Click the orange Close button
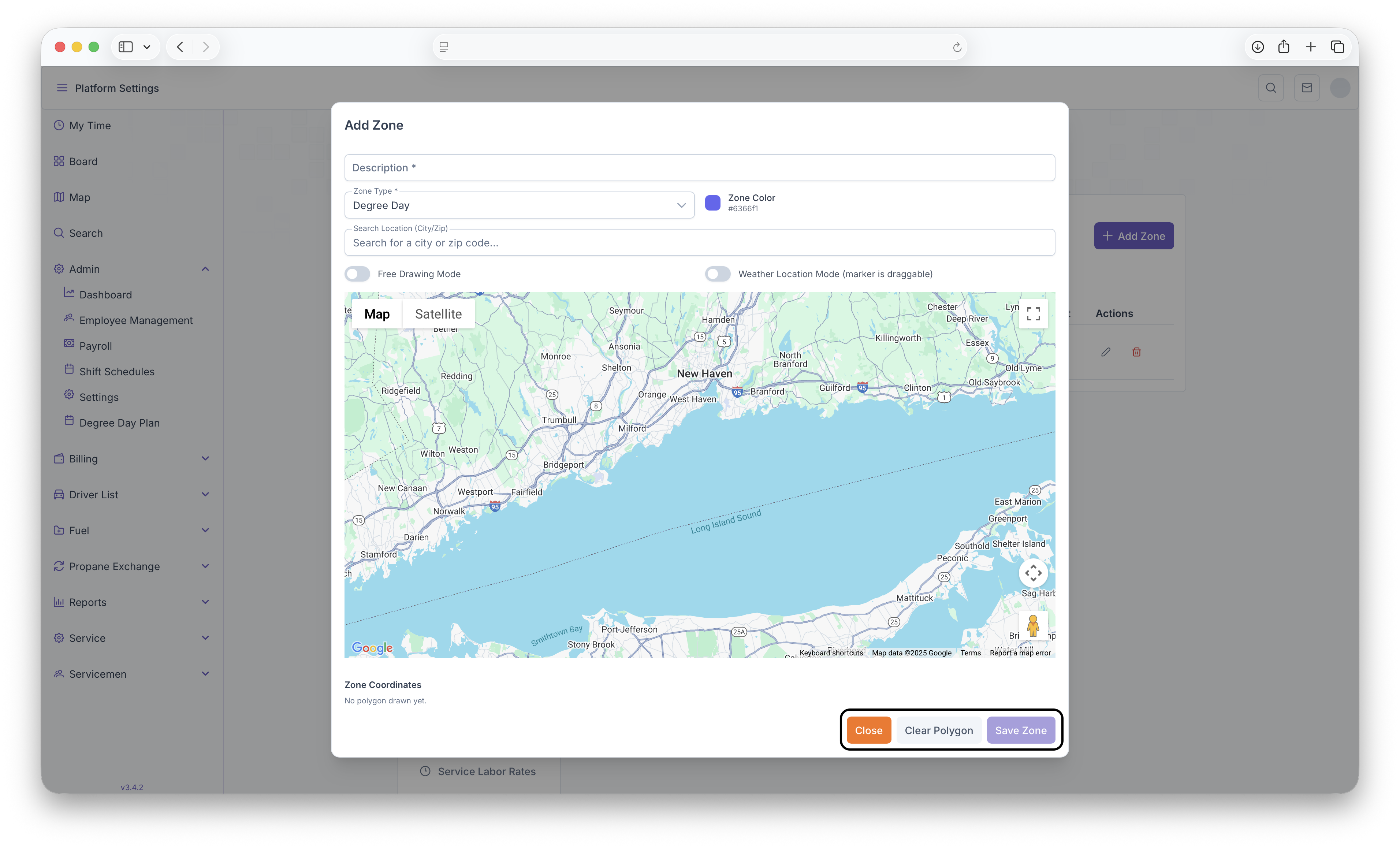This screenshot has height=848, width=1400. coord(868,730)
